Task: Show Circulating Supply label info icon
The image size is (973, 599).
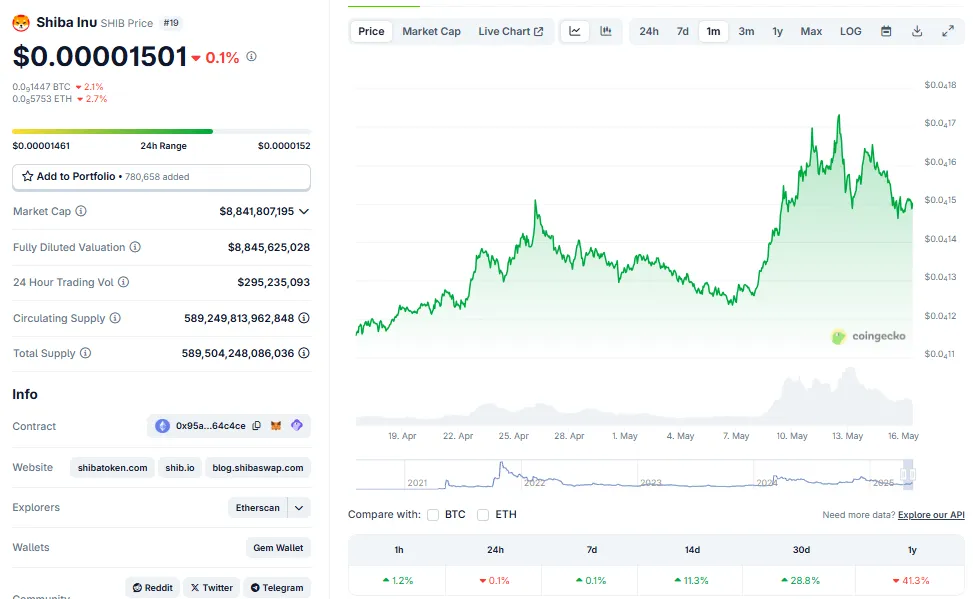Action: click(115, 318)
